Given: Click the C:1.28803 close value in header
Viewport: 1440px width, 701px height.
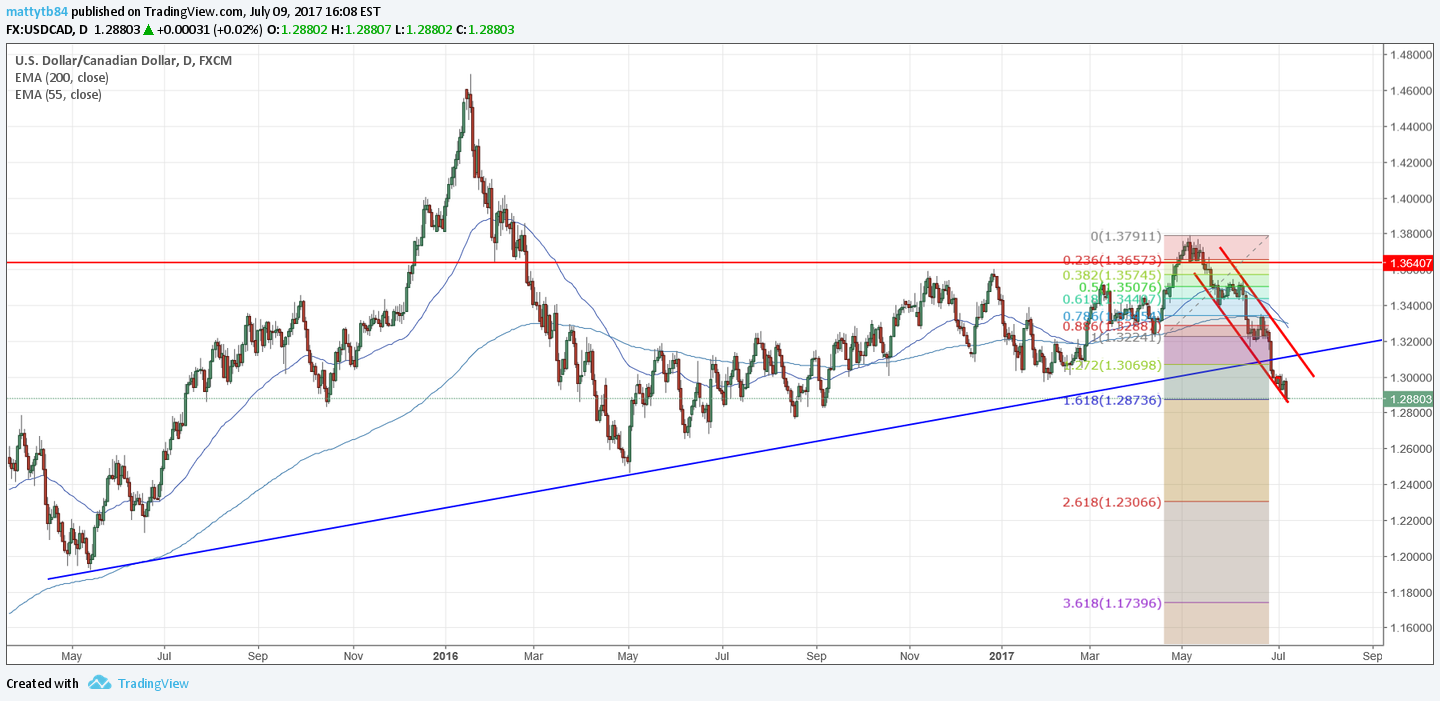Looking at the screenshot, I should [x=485, y=30].
